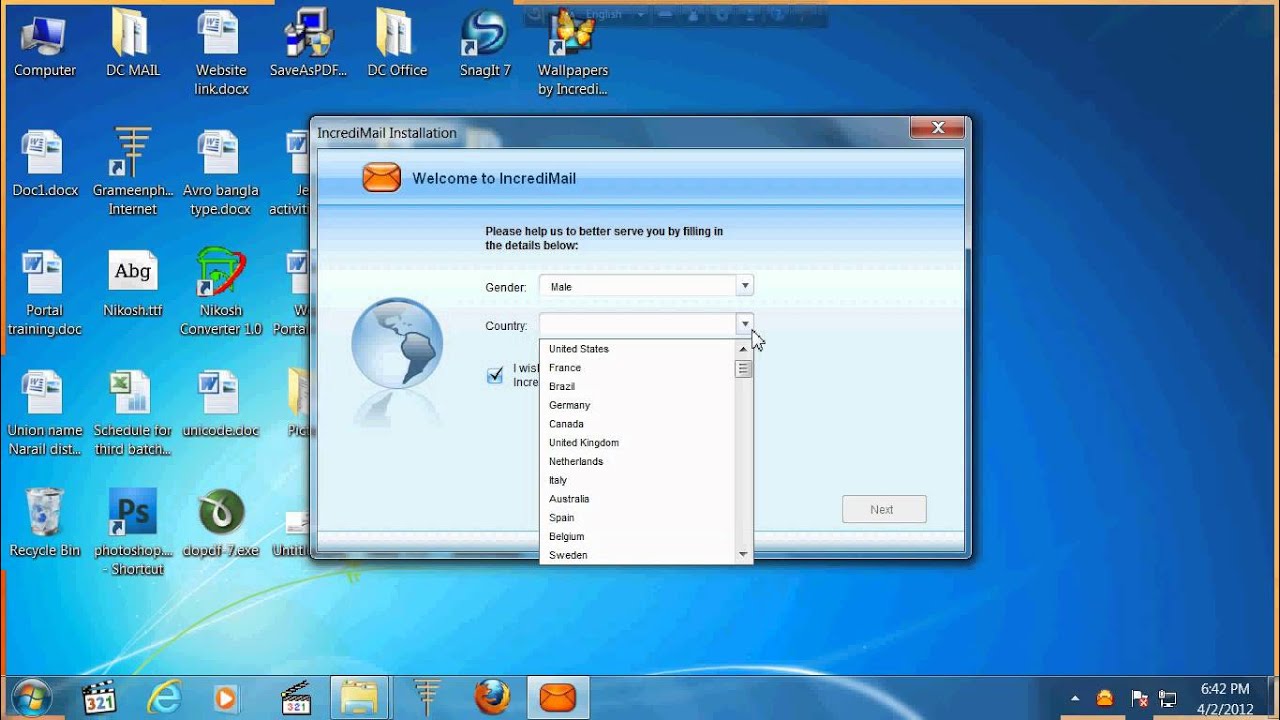
Task: Open Media Player Classic in taskbar
Action: pyautogui.click(x=99, y=697)
